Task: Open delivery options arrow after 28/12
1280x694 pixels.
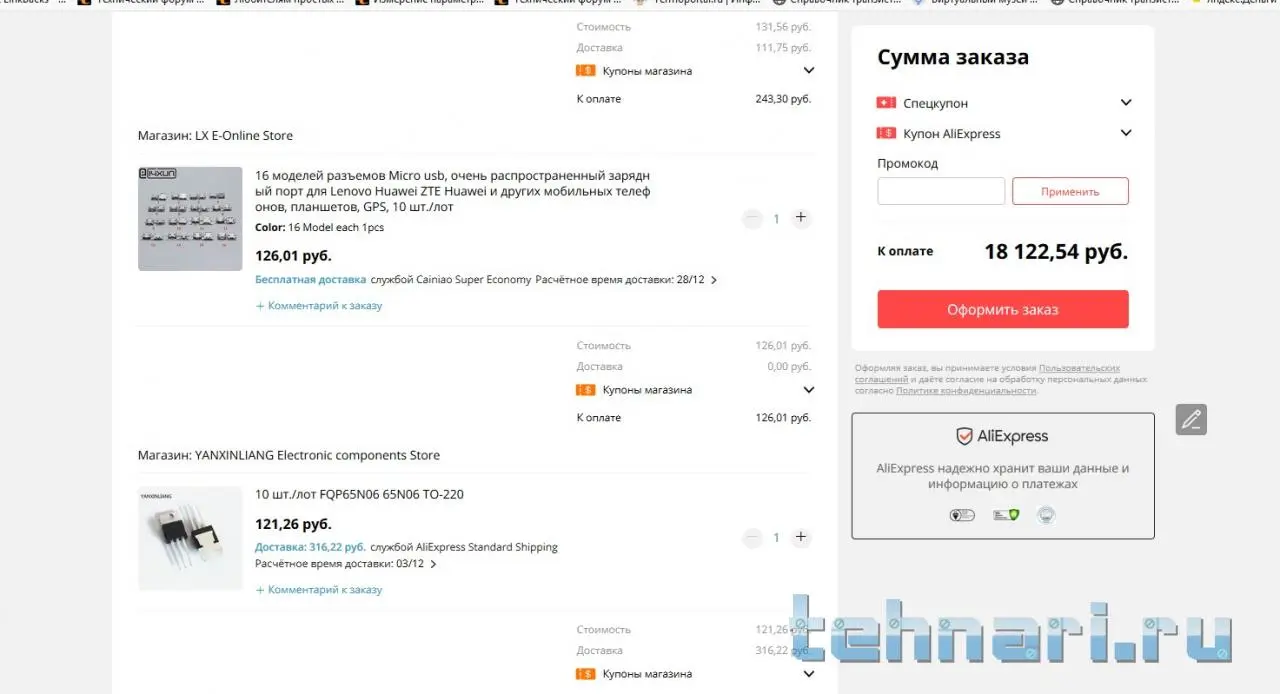Action: [713, 281]
